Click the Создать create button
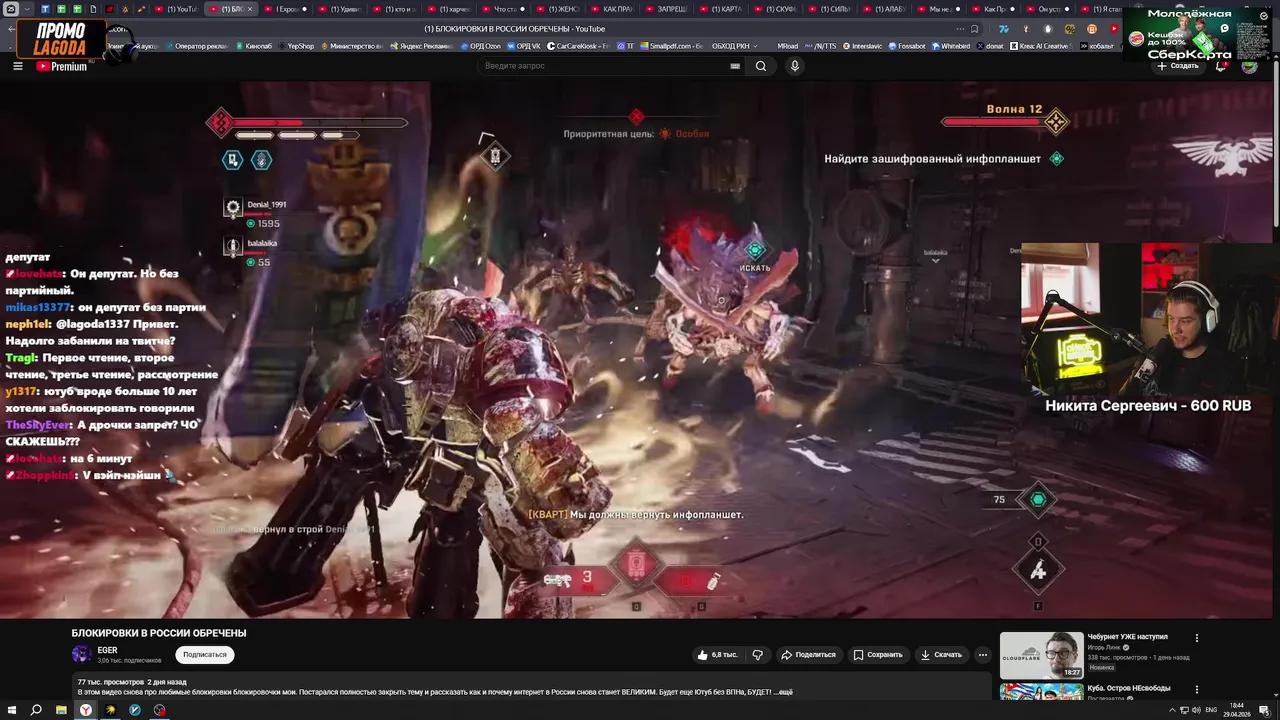 point(1177,66)
